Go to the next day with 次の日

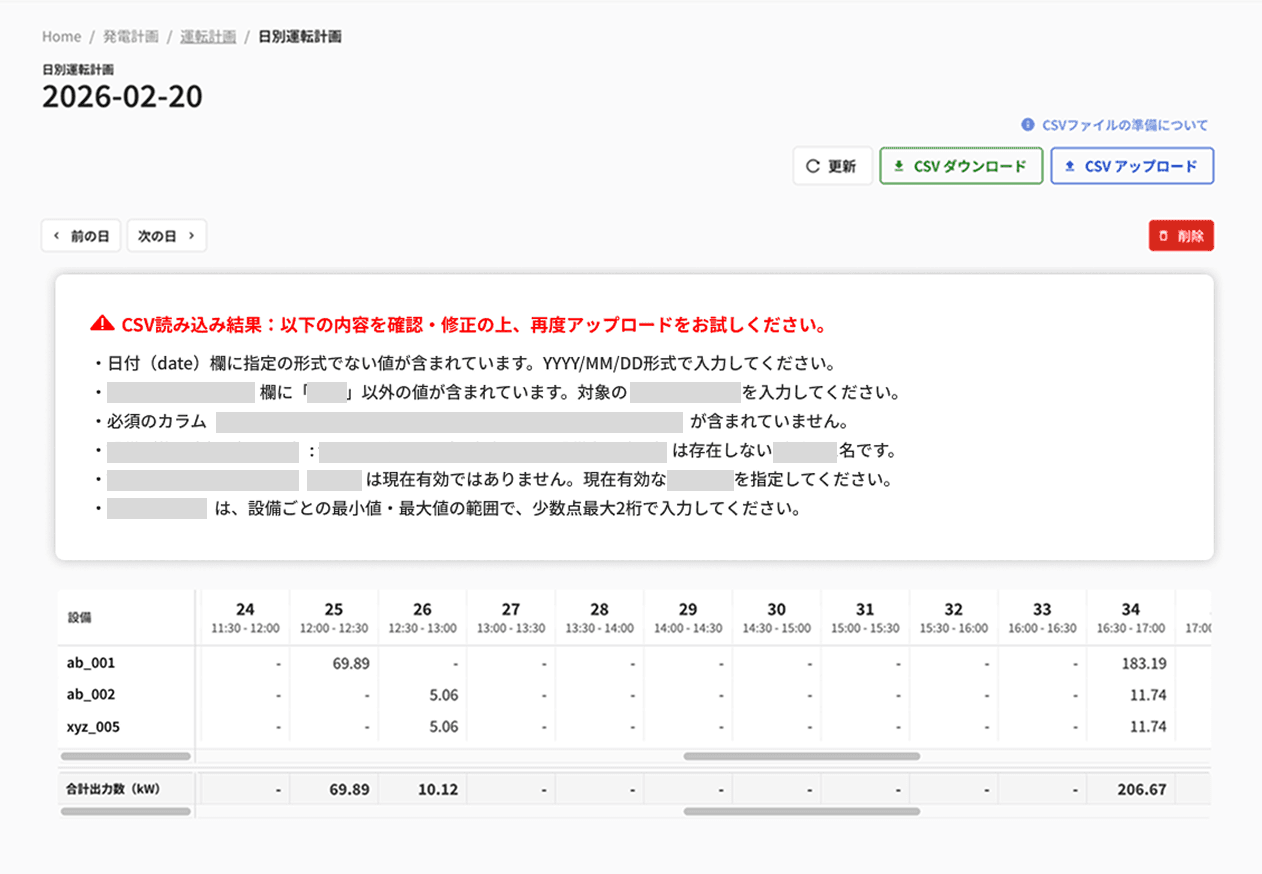[167, 236]
